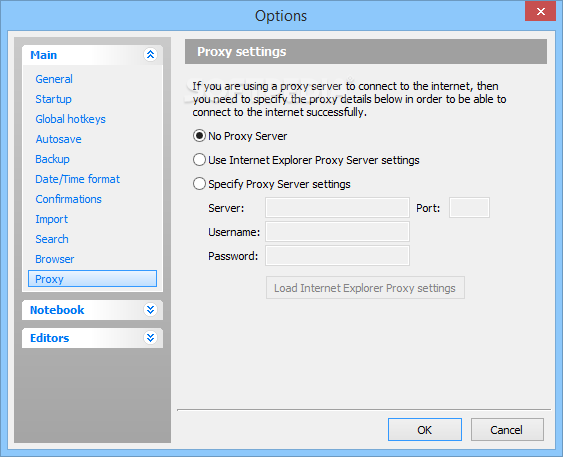Open General options page

coord(54,79)
